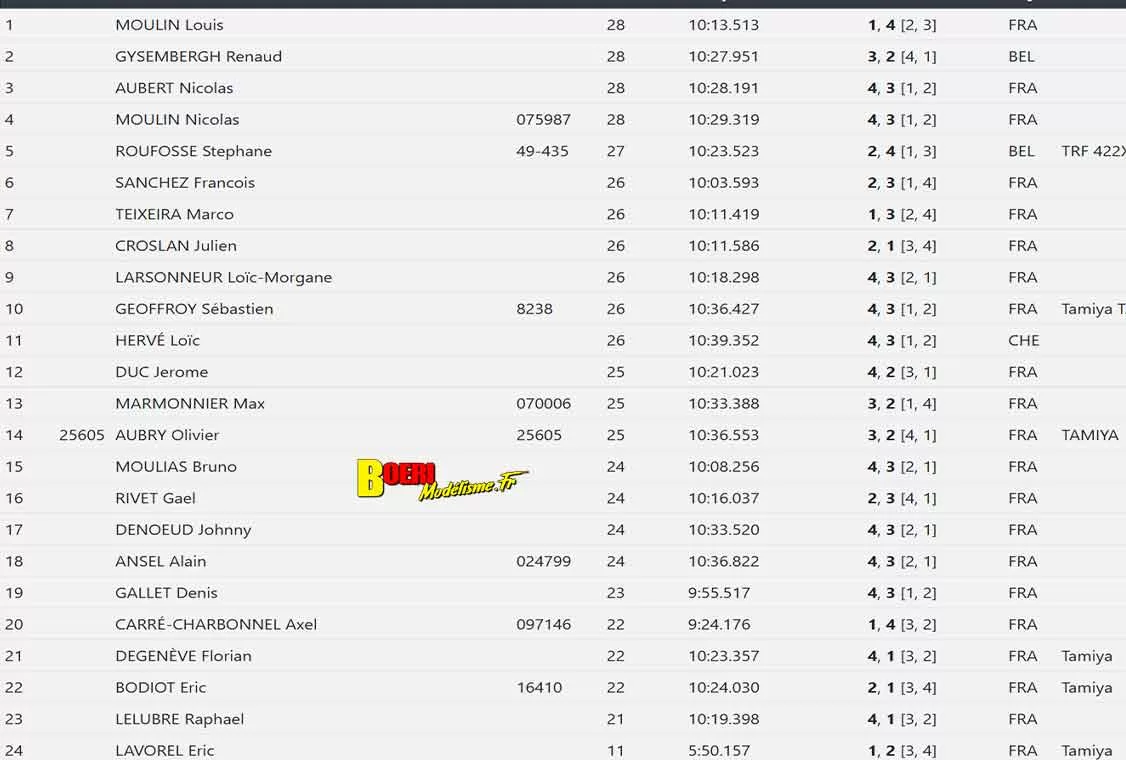The width and height of the screenshot is (1126, 760).
Task: Select time 10:23.523
Action: coord(723,152)
